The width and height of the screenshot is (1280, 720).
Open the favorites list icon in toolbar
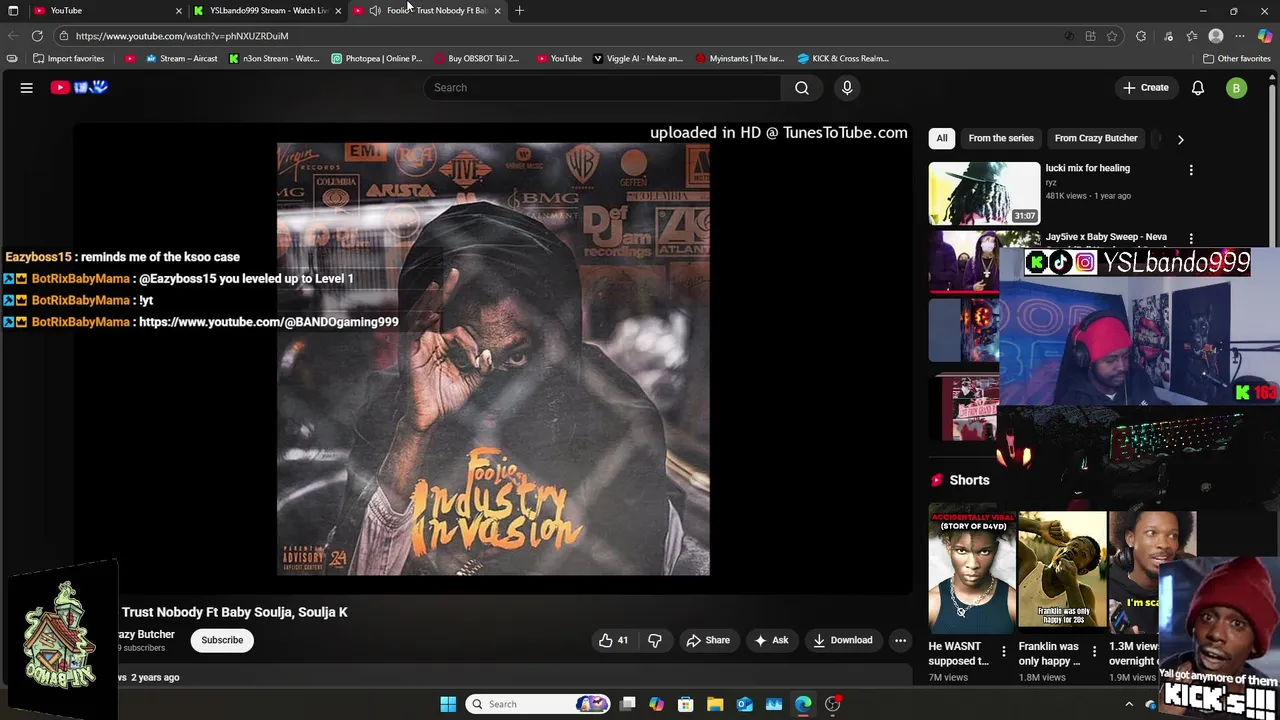1192,36
